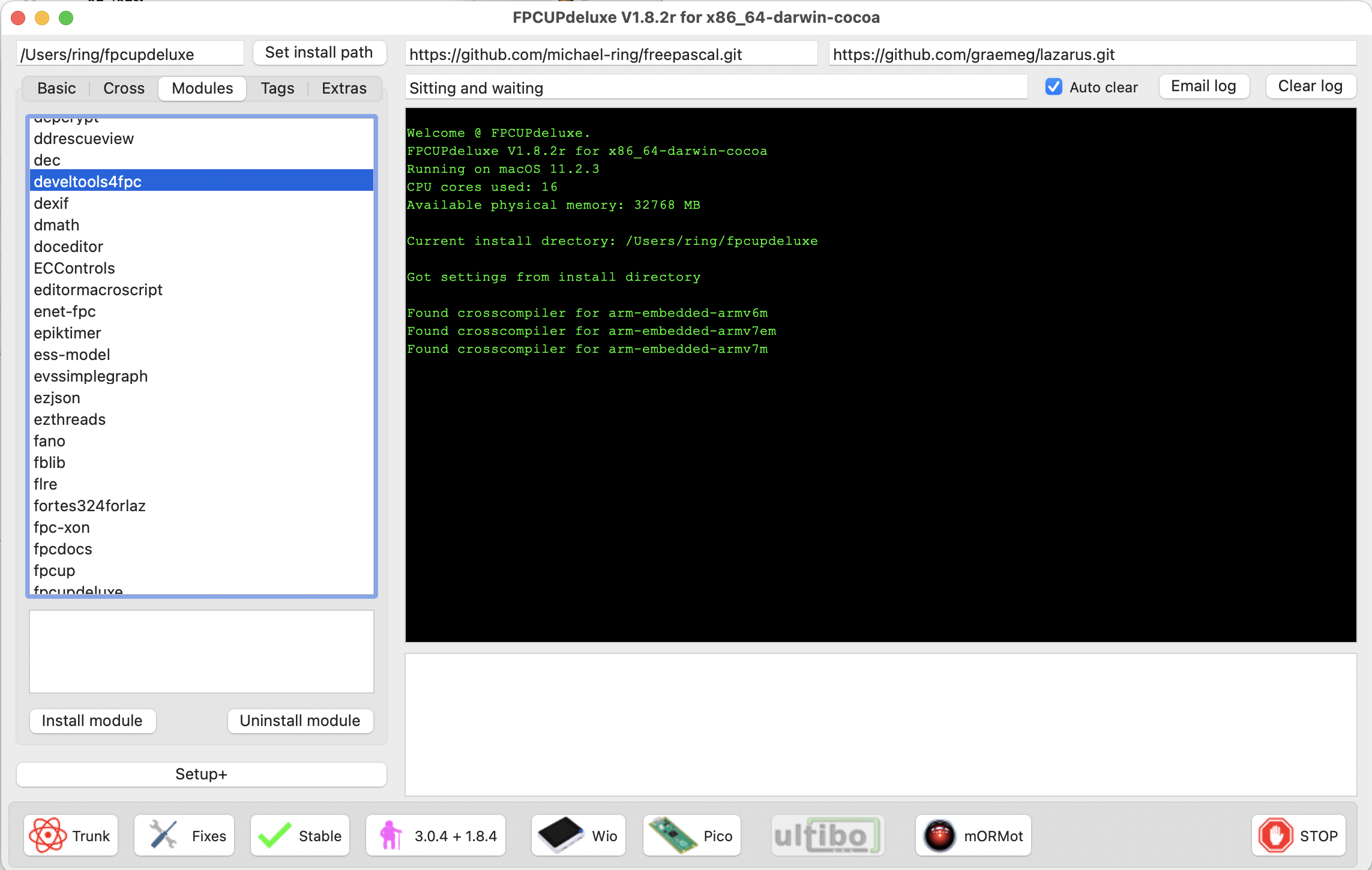Screen dimensions: 1372x870
Task: Select ezjson in the module list
Action: [202, 398]
